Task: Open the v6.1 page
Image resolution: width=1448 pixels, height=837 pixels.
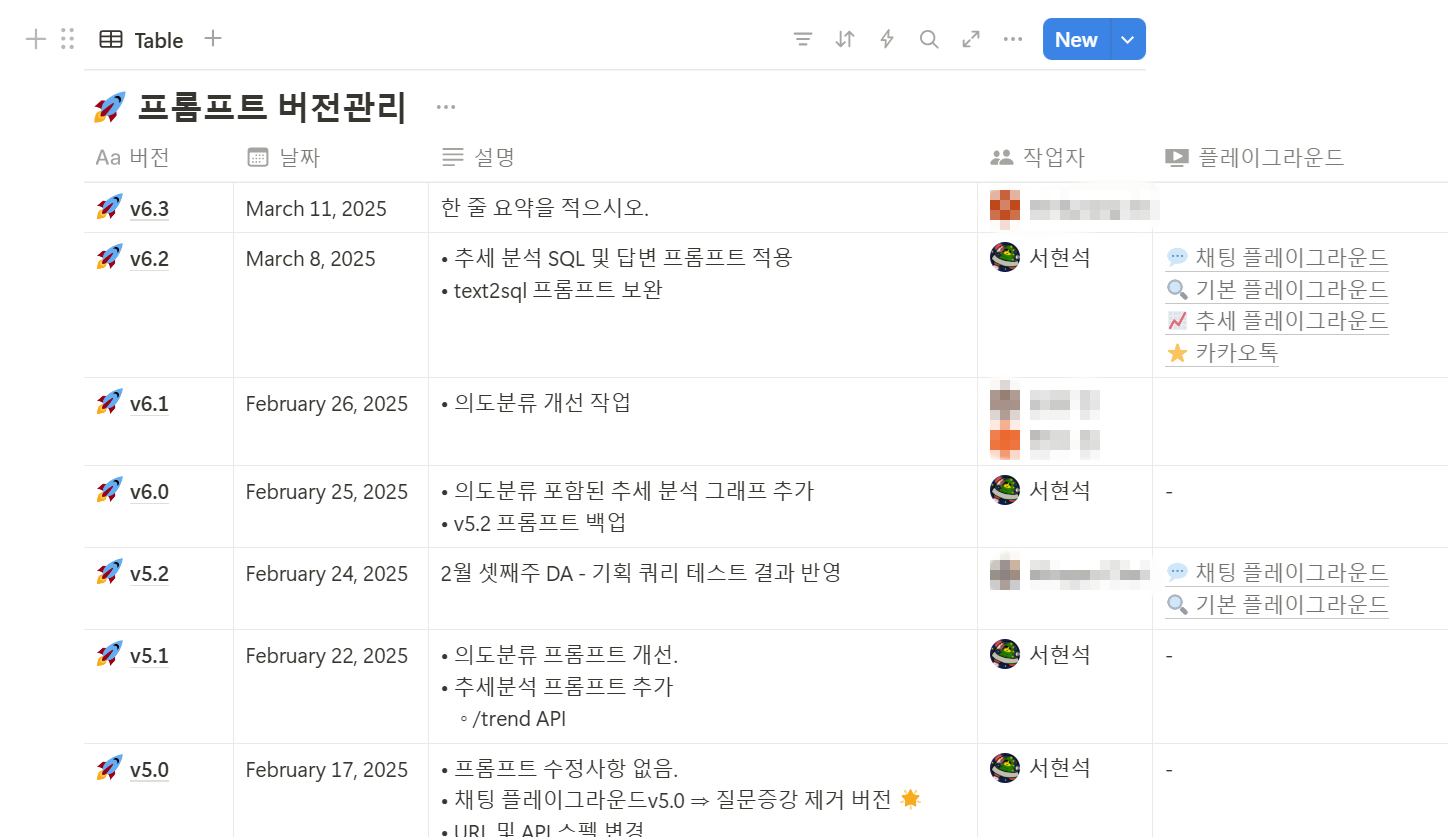Action: tap(149, 404)
